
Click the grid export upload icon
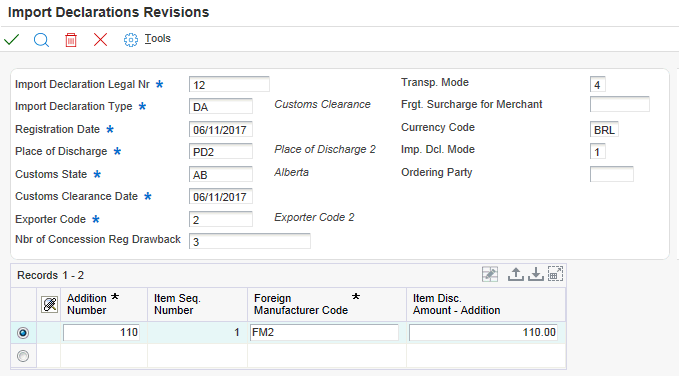[515, 274]
